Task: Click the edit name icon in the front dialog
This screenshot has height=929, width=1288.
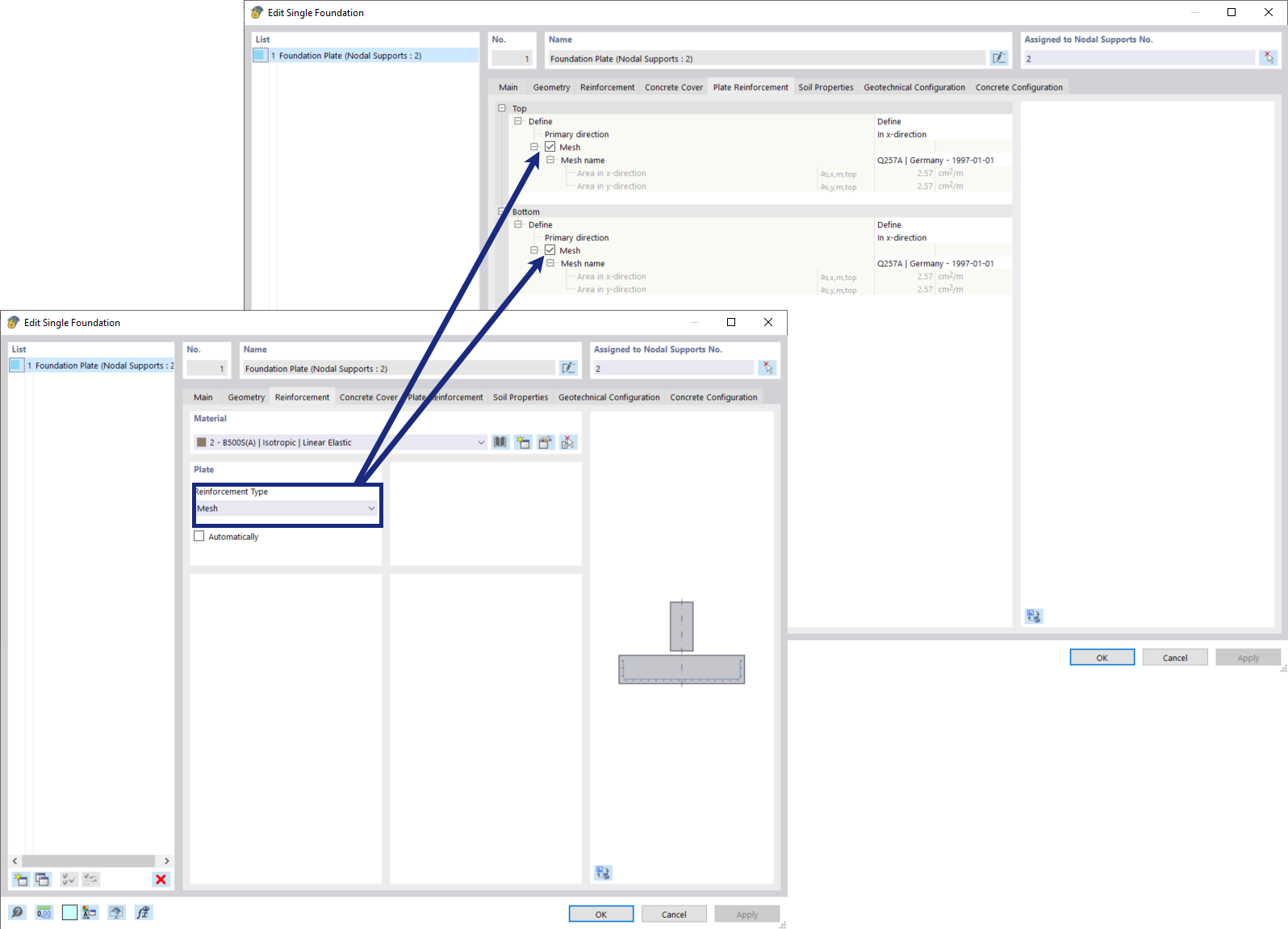Action: [569, 368]
